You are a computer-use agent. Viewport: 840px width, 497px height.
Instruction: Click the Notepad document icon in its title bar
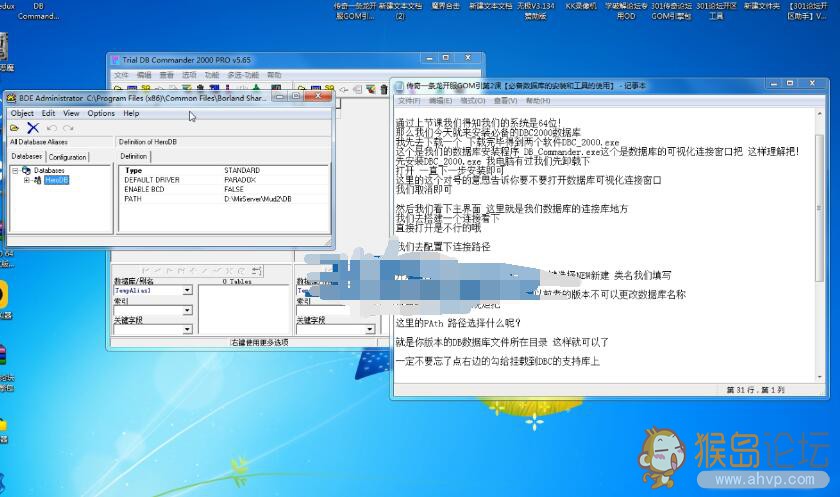[x=399, y=86]
